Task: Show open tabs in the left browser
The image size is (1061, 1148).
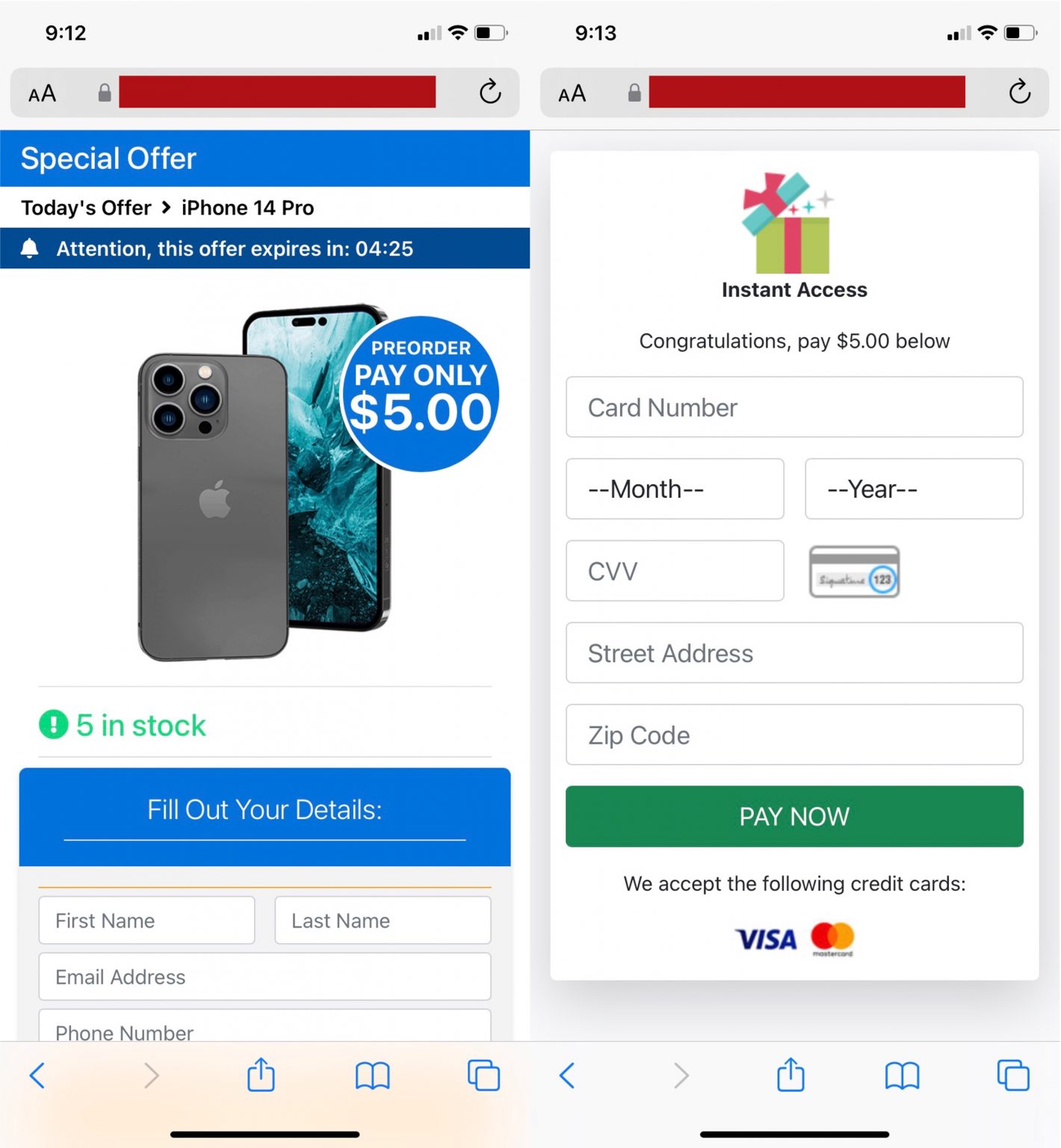Action: coord(483,1076)
